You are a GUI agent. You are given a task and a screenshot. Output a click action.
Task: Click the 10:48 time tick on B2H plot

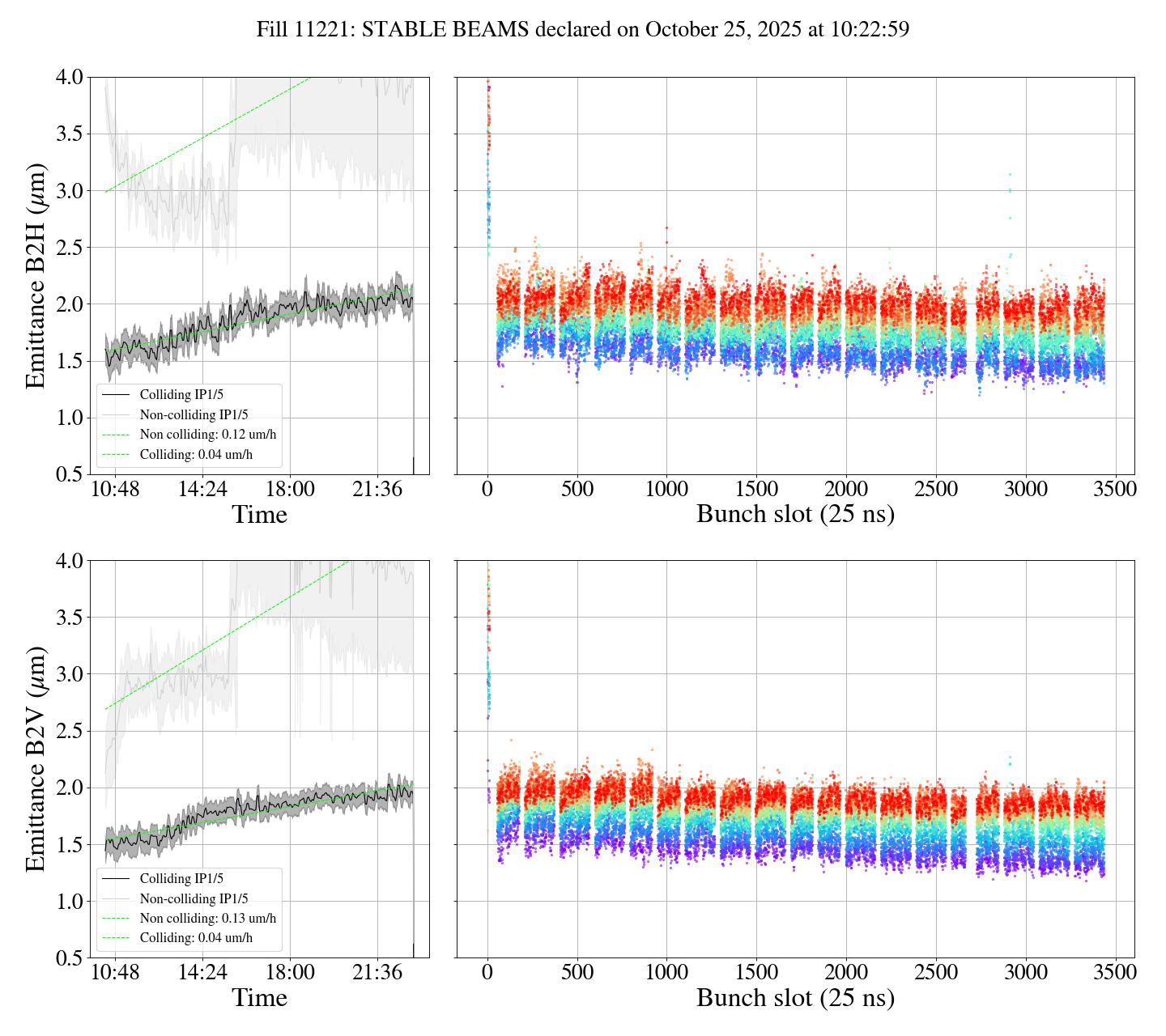(115, 490)
